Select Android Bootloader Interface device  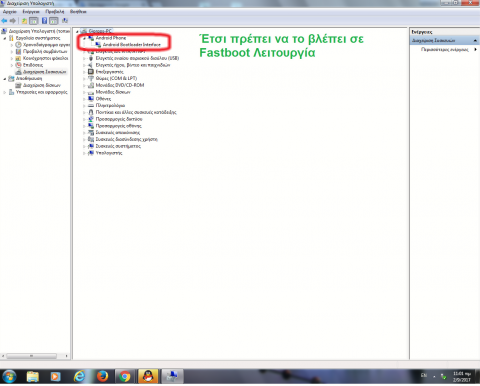click(131, 45)
